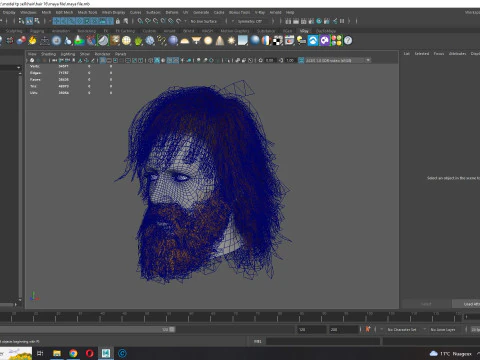Click the pause icon in status line
Image resolution: width=480 pixels, height=360 pixels.
(x=342, y=21)
